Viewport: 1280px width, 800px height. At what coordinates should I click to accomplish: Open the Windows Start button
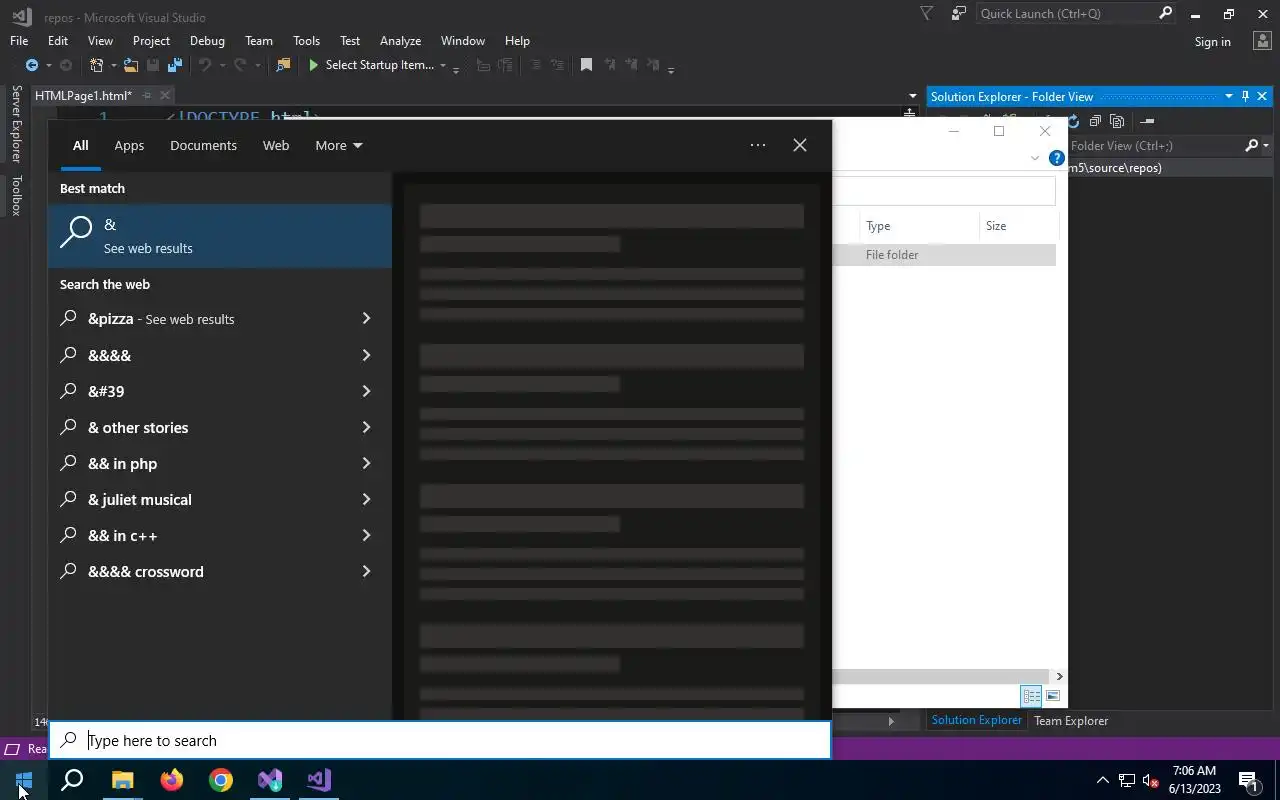coord(24,780)
